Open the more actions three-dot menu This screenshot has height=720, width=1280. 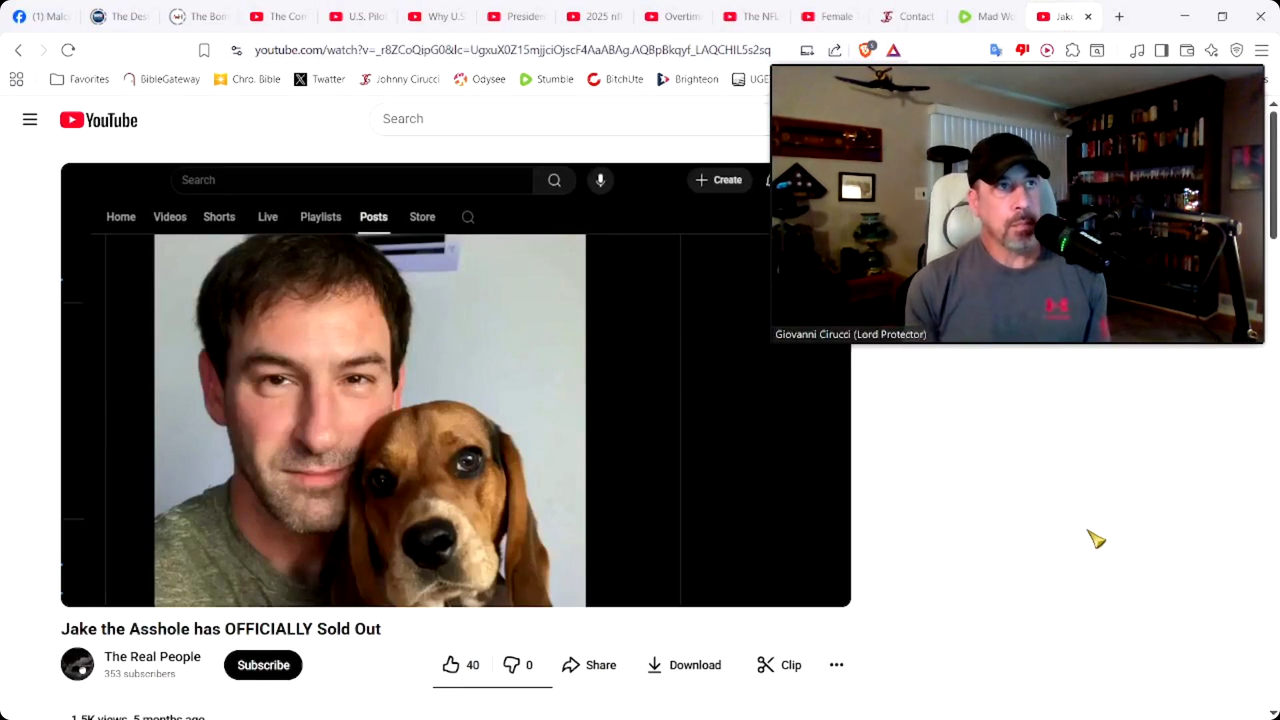click(836, 665)
